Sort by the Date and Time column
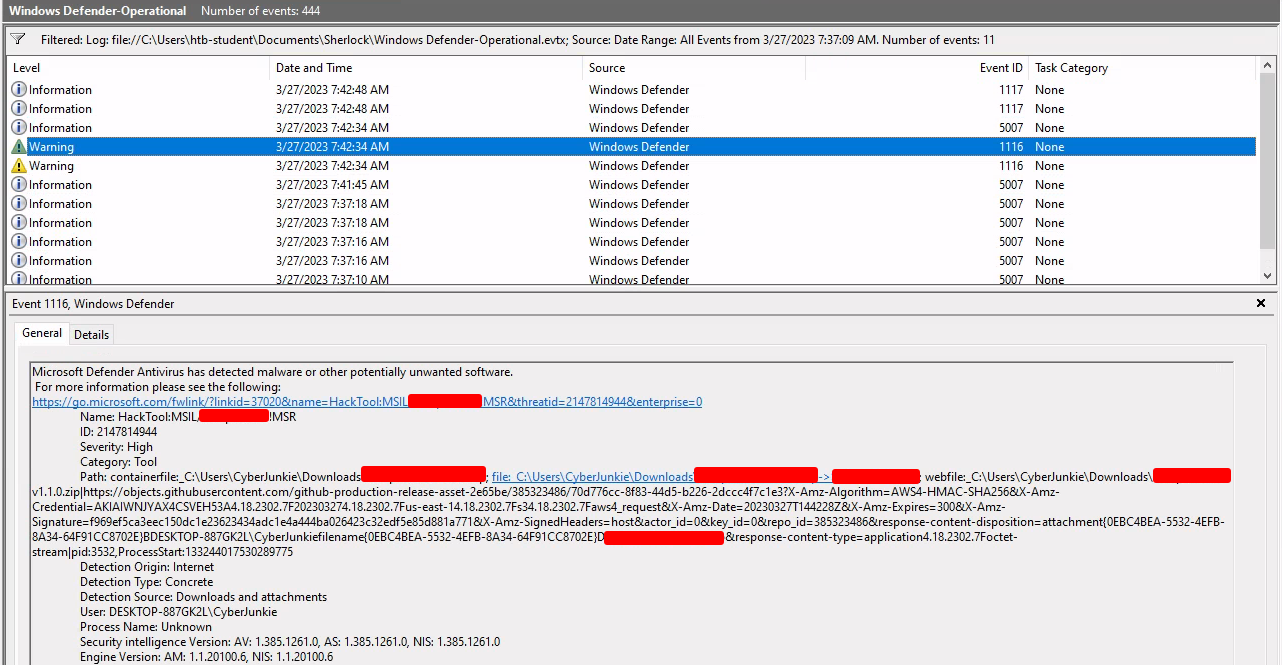 [x=314, y=68]
